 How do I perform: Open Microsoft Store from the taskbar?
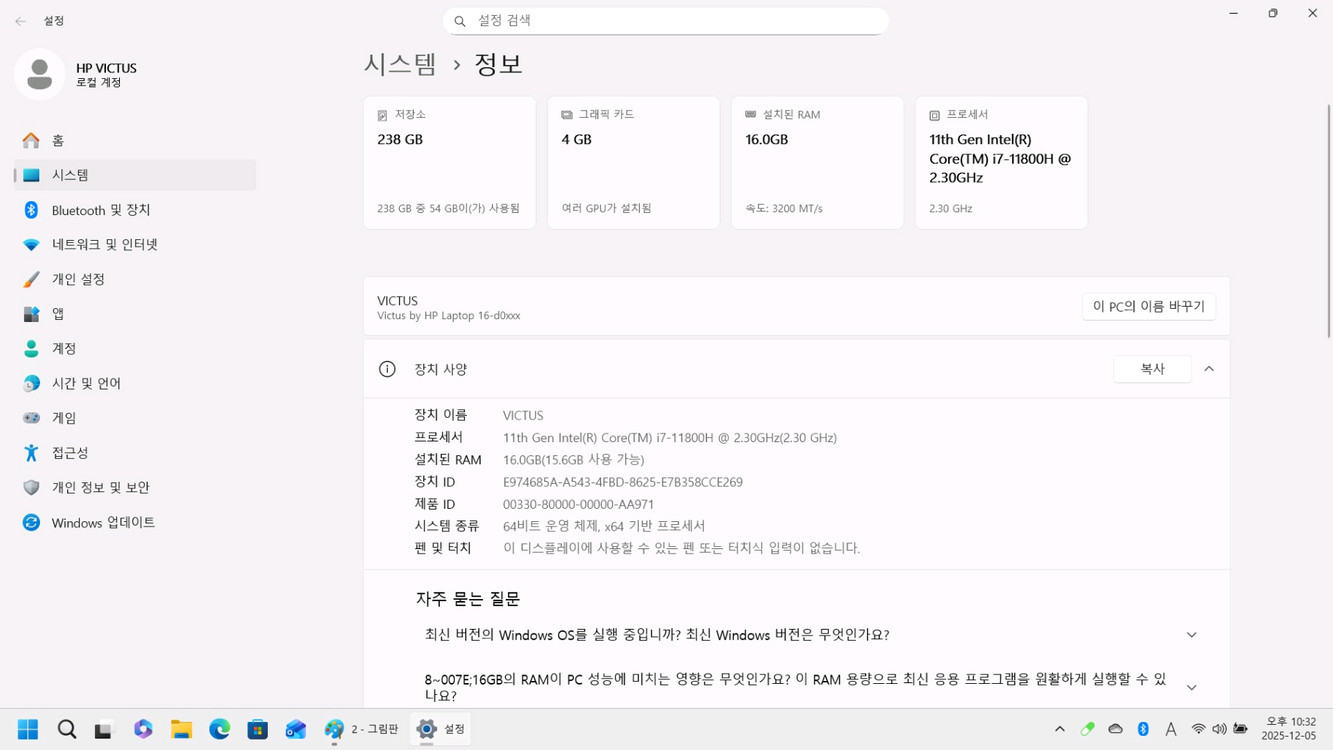pos(258,729)
